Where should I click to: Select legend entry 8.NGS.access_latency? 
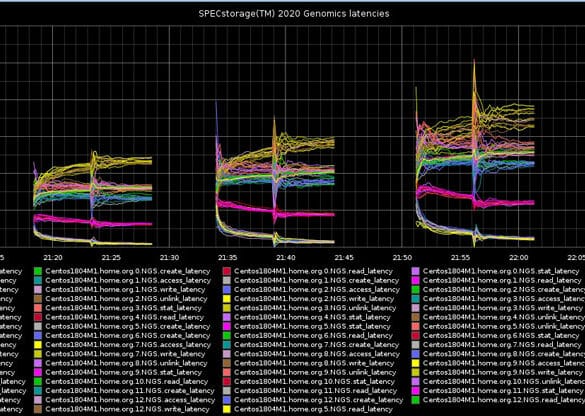[317, 354]
